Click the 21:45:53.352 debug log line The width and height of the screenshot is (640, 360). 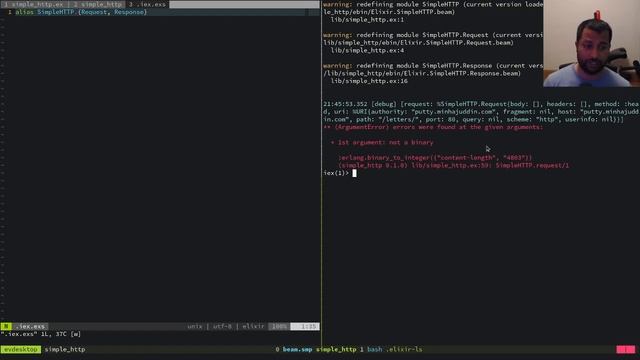(481, 104)
